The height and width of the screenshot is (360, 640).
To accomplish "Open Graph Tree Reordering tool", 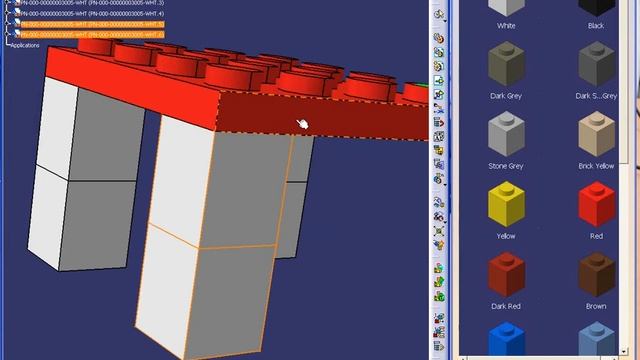I will [438, 122].
